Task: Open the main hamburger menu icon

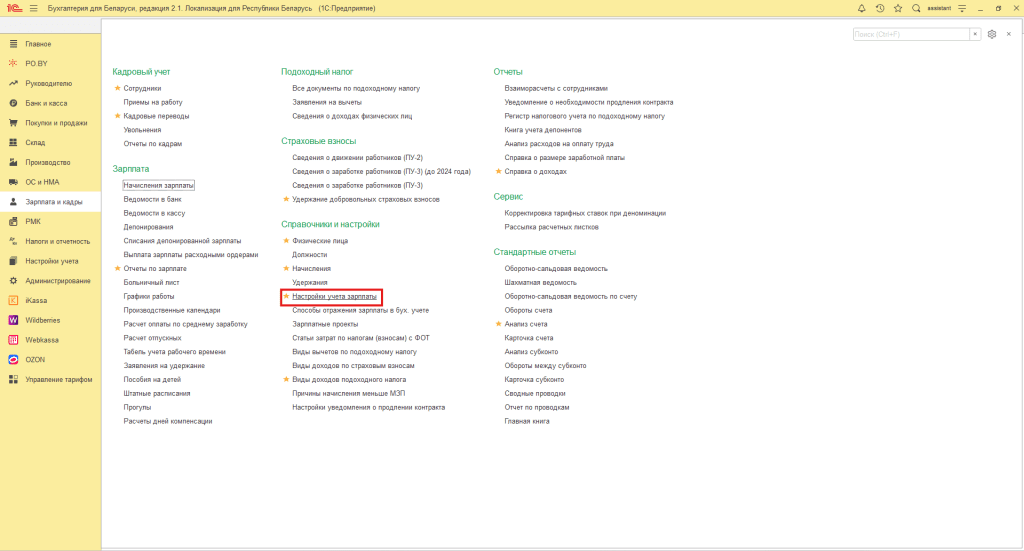Action: point(33,8)
